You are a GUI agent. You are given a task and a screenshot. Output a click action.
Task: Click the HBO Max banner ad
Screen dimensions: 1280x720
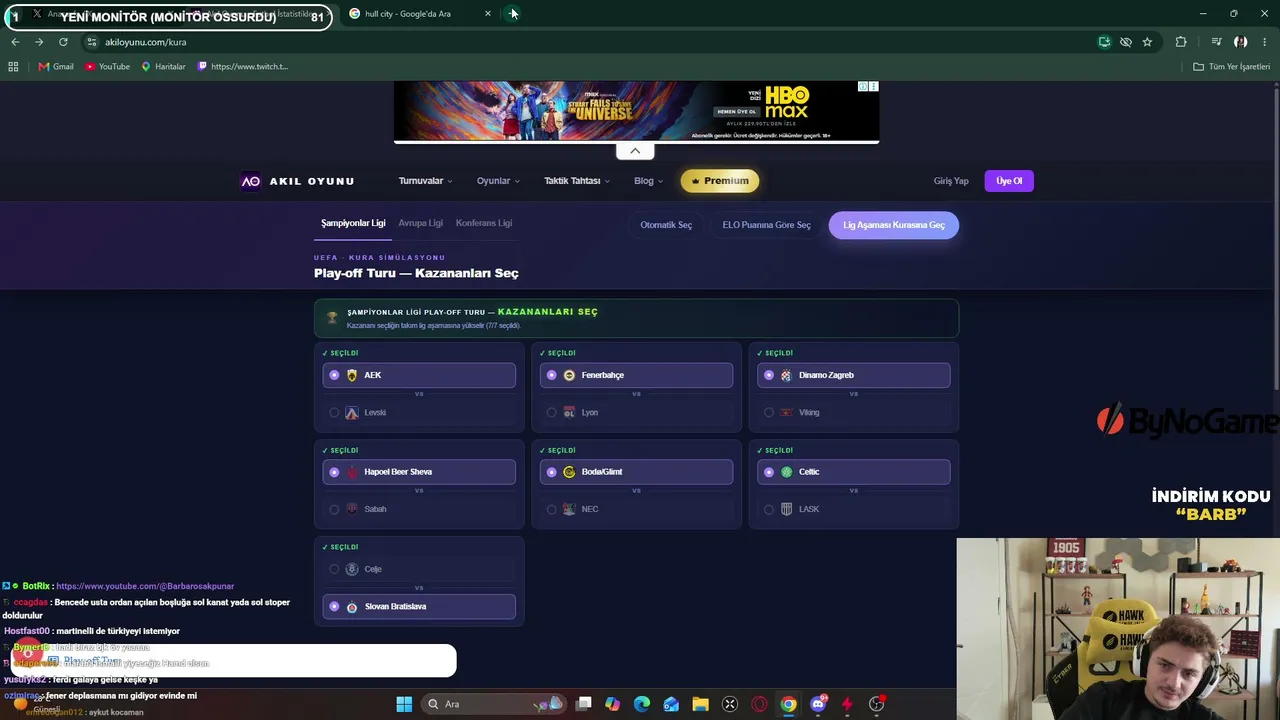point(636,111)
